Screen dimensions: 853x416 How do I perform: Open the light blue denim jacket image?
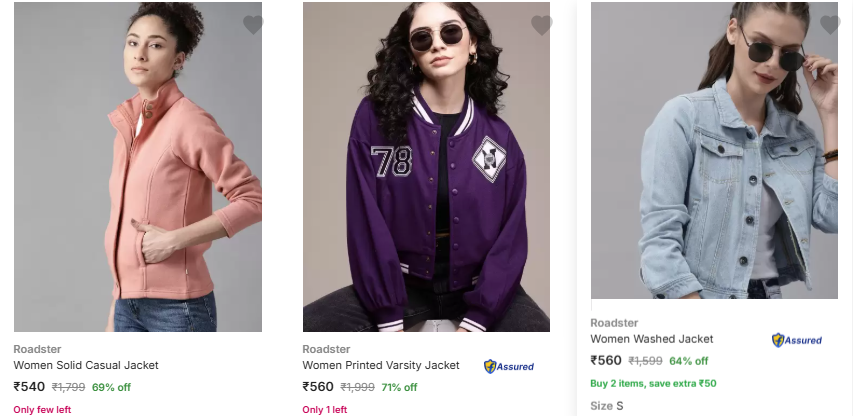pos(714,150)
